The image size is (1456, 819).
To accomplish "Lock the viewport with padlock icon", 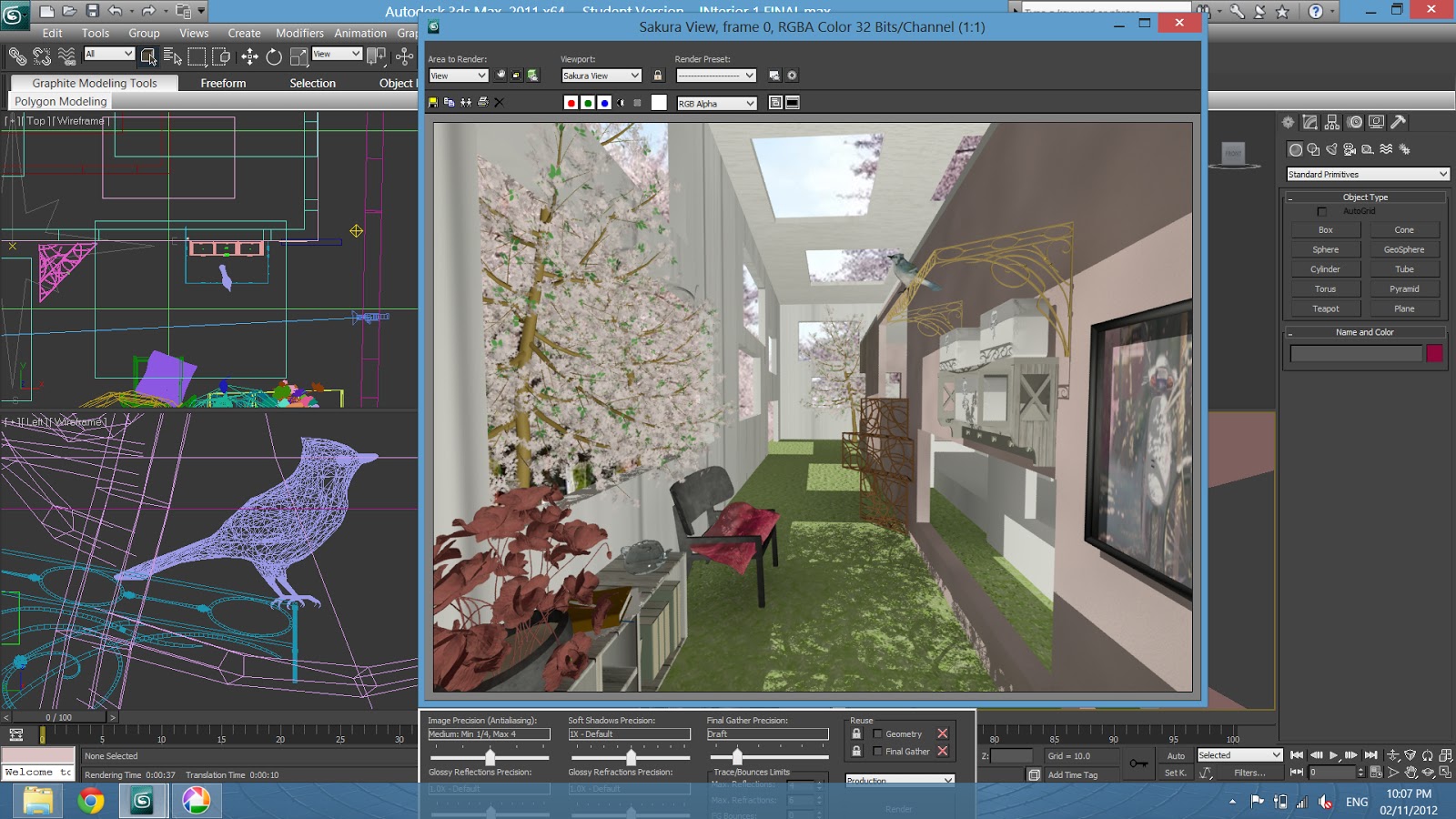I will (x=658, y=76).
